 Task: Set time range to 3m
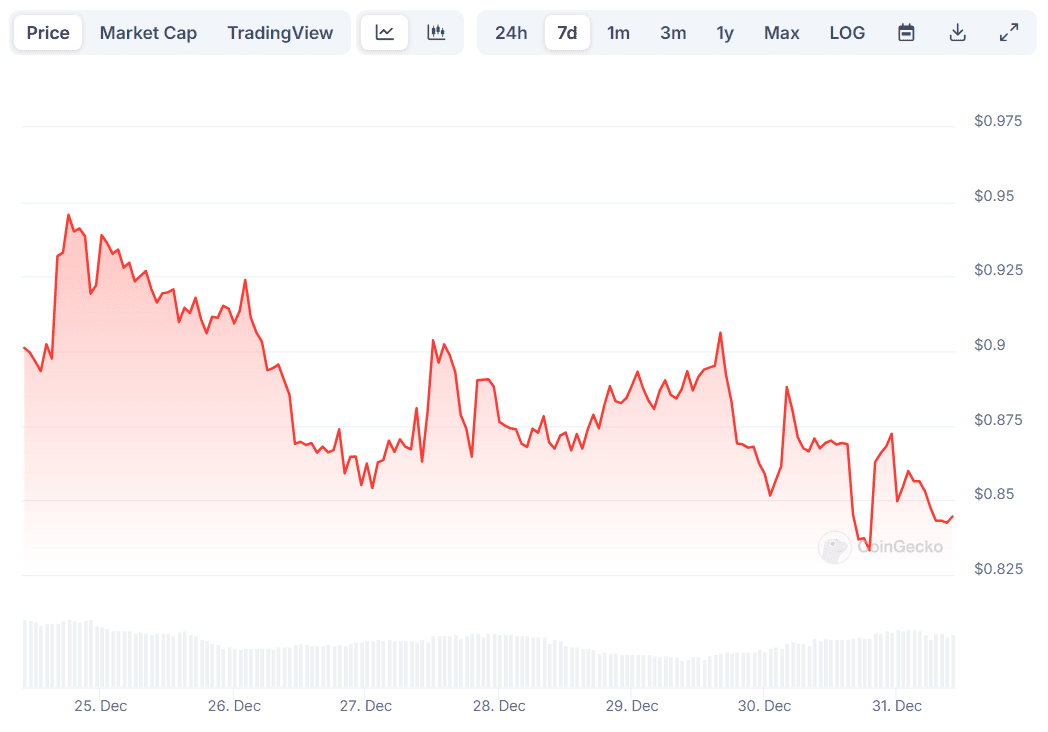(673, 33)
